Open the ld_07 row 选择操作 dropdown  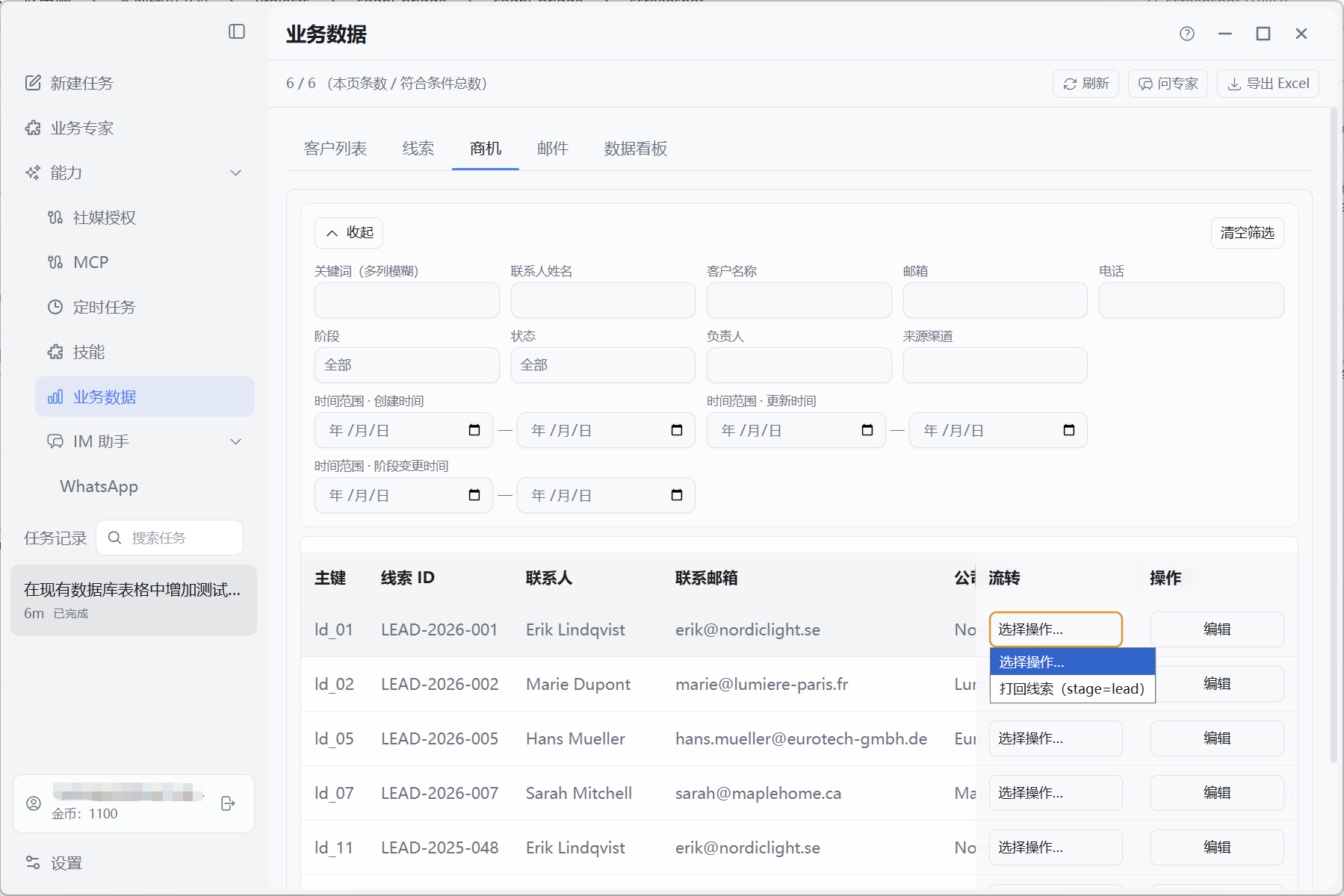(1056, 793)
